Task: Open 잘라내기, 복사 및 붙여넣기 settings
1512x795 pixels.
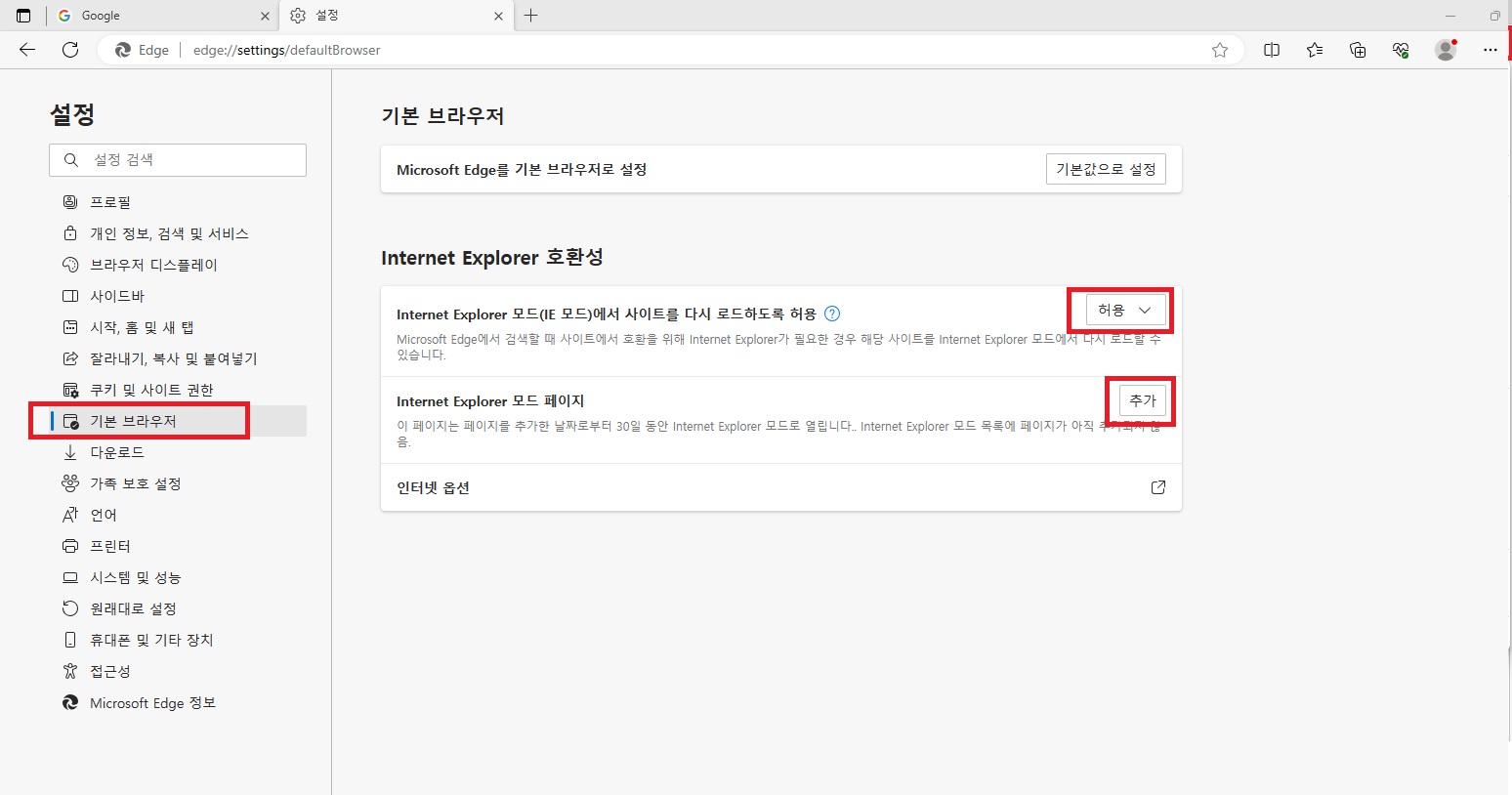Action: 178,358
